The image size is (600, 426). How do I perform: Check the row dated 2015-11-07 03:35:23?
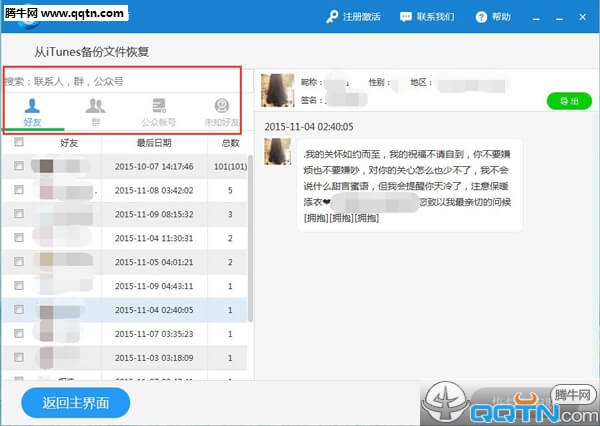(x=19, y=333)
